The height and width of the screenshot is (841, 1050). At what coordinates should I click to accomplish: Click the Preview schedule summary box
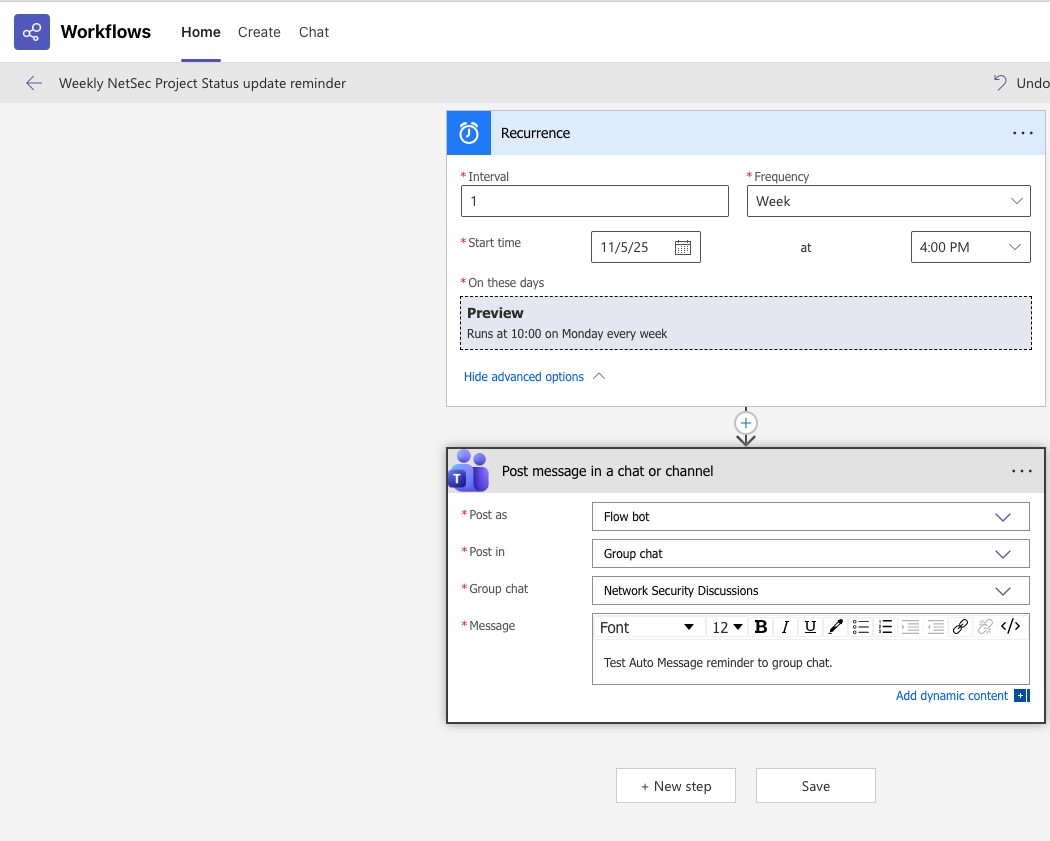coord(746,323)
